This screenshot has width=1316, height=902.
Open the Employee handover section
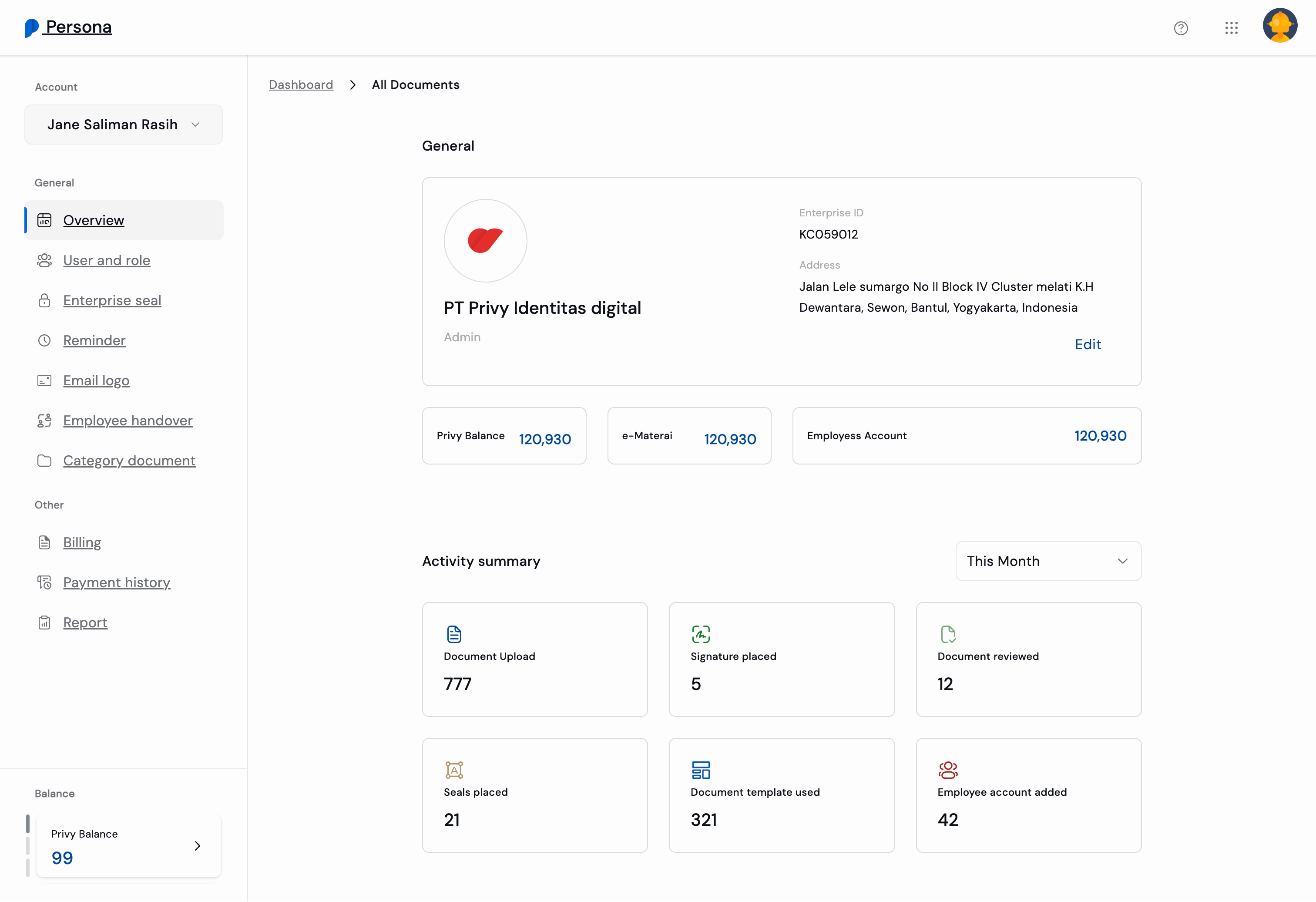coord(128,421)
